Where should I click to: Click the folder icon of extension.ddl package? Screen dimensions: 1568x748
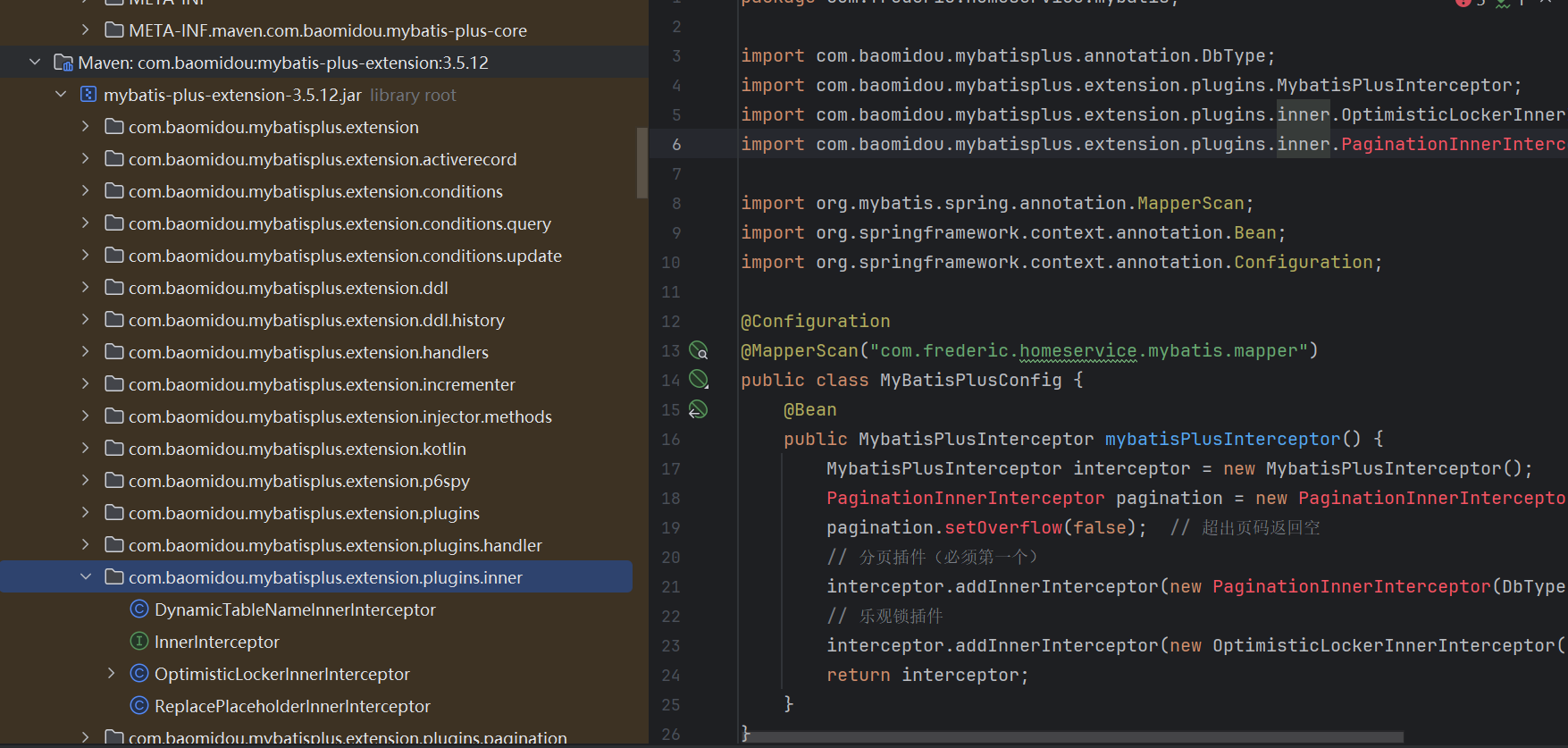coord(114,288)
